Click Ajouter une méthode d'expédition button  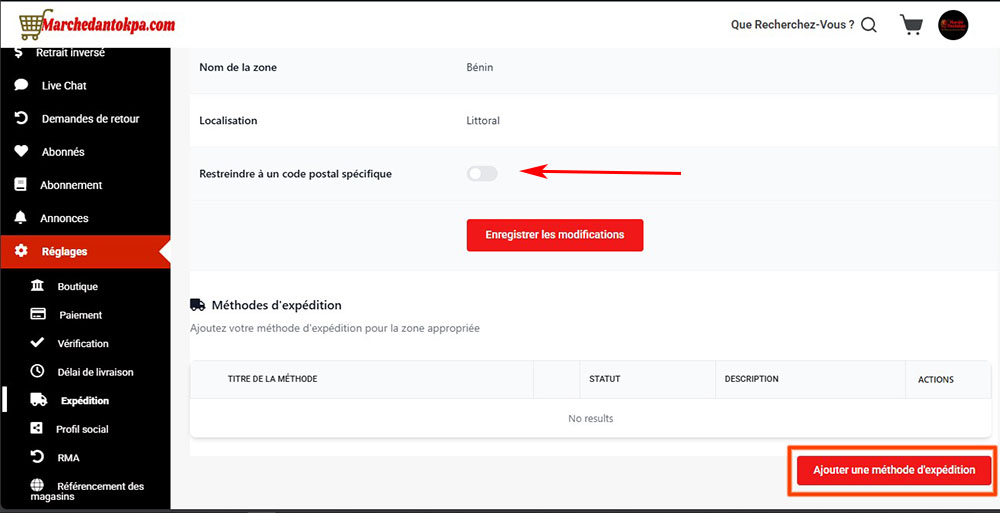[894, 470]
